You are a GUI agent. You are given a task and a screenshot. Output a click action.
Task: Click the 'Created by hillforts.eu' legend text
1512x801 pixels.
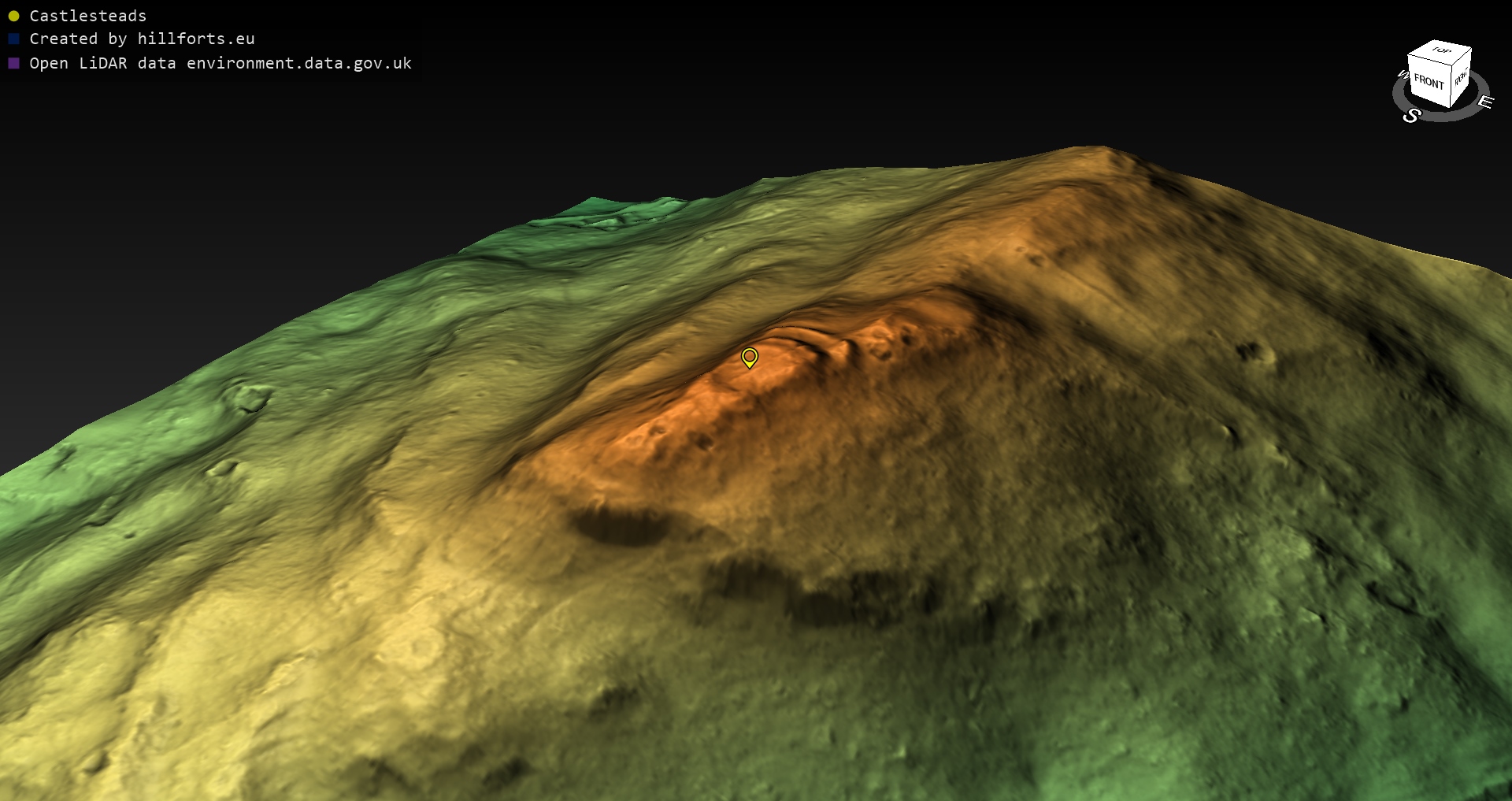tap(142, 39)
